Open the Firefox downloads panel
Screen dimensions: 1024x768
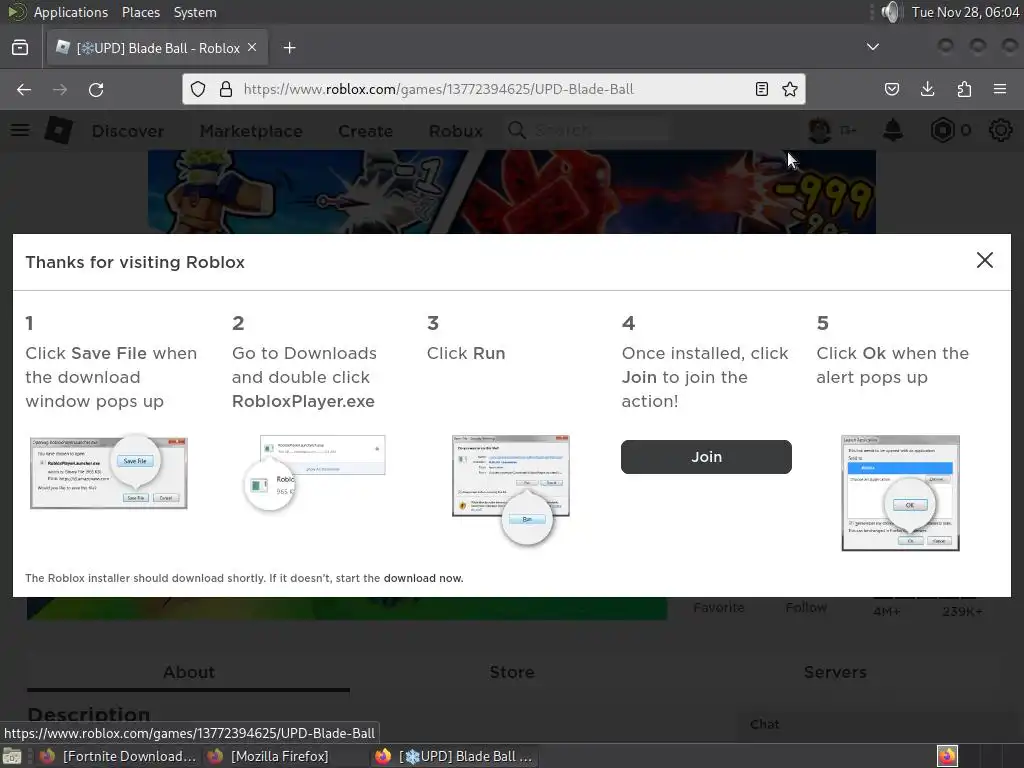[x=927, y=89]
